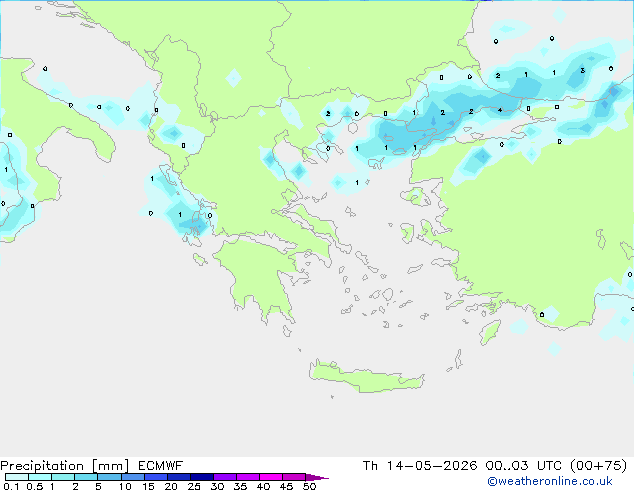This screenshot has height=490, width=634.
Task: Pick the 2–5 mm legend swatch
Action: (x=86, y=477)
